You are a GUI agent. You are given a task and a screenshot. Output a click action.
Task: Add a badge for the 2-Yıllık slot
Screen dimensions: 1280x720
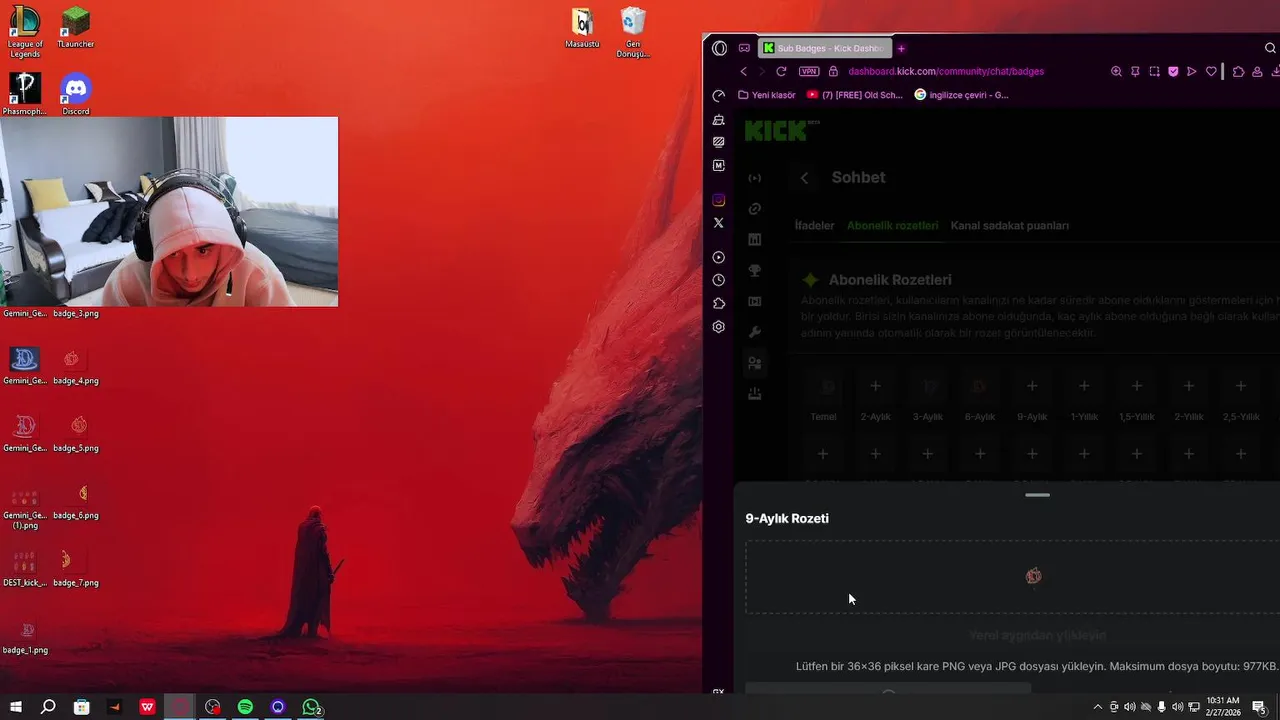[x=1188, y=386]
